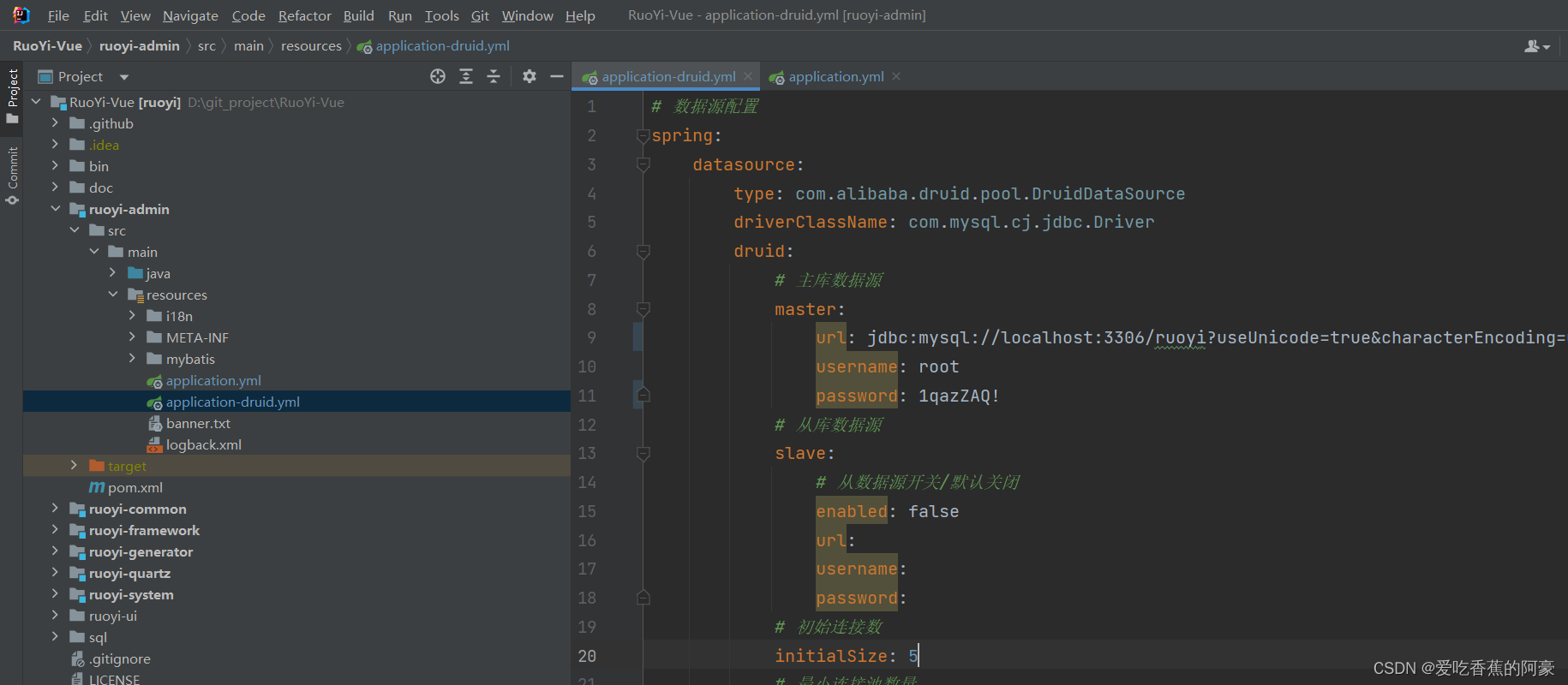Expand the .github folder

[x=56, y=123]
